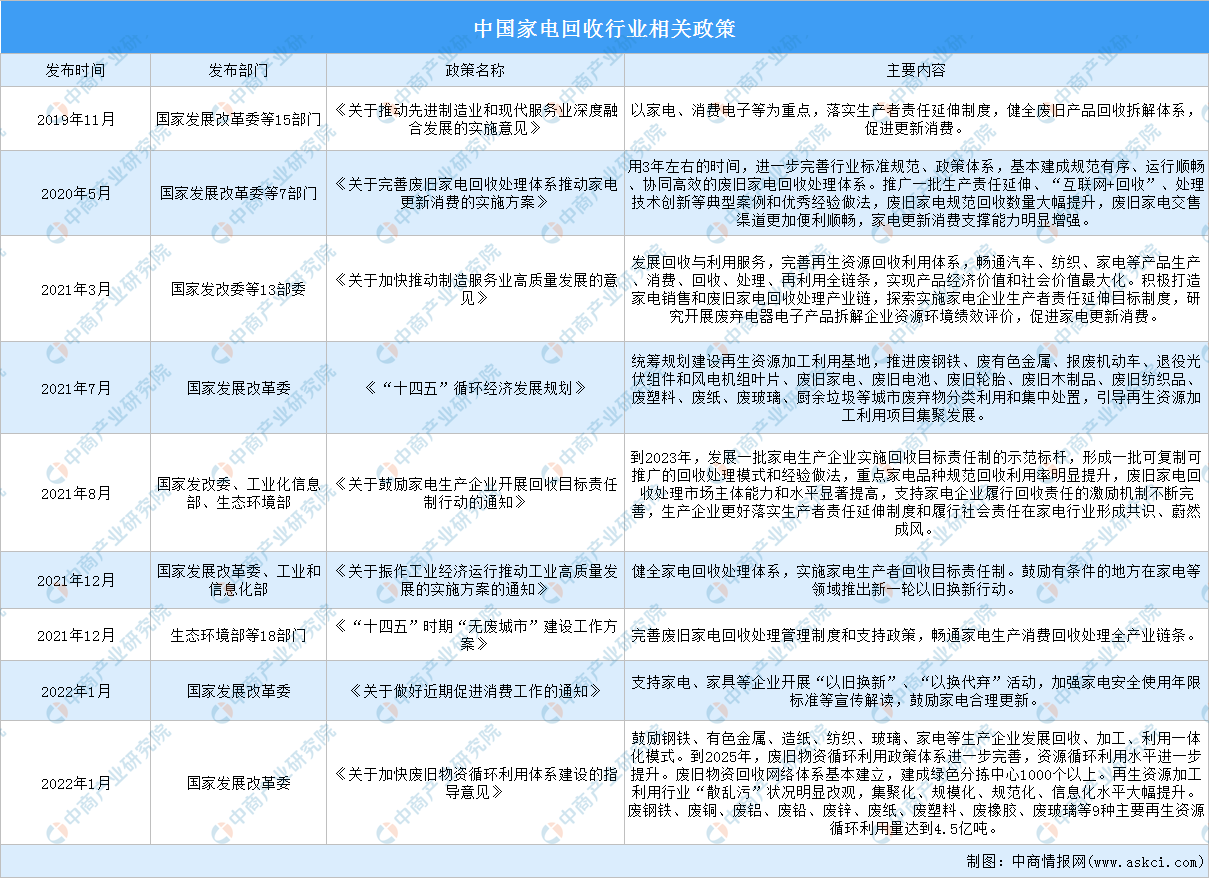Click the 国家发改委等13部委 cell
Image resolution: width=1209 pixels, height=878 pixels.
click(238, 289)
